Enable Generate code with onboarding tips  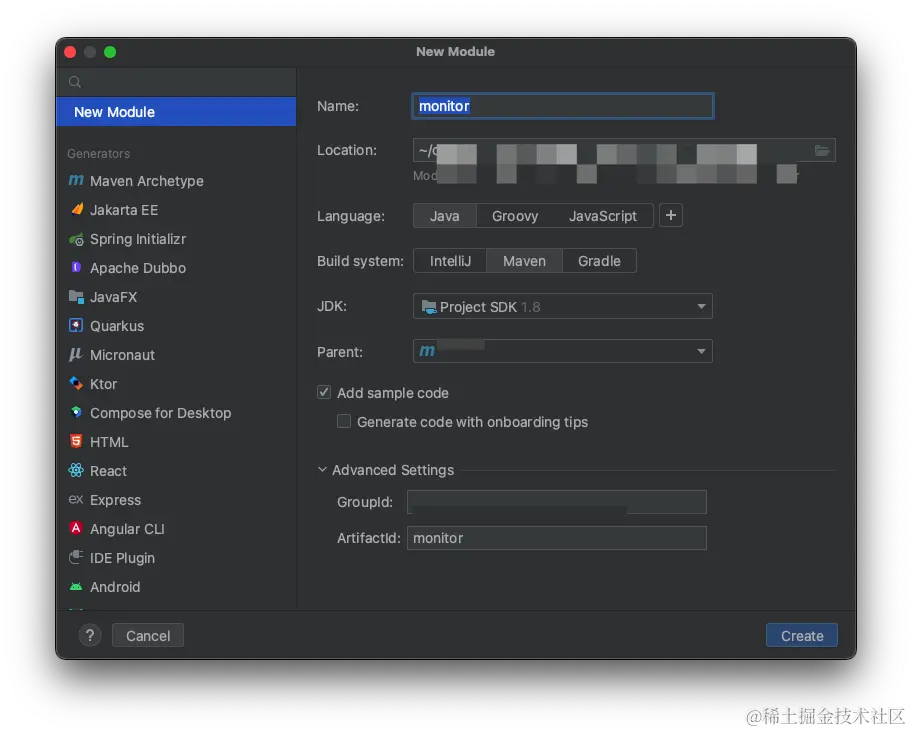[344, 422]
